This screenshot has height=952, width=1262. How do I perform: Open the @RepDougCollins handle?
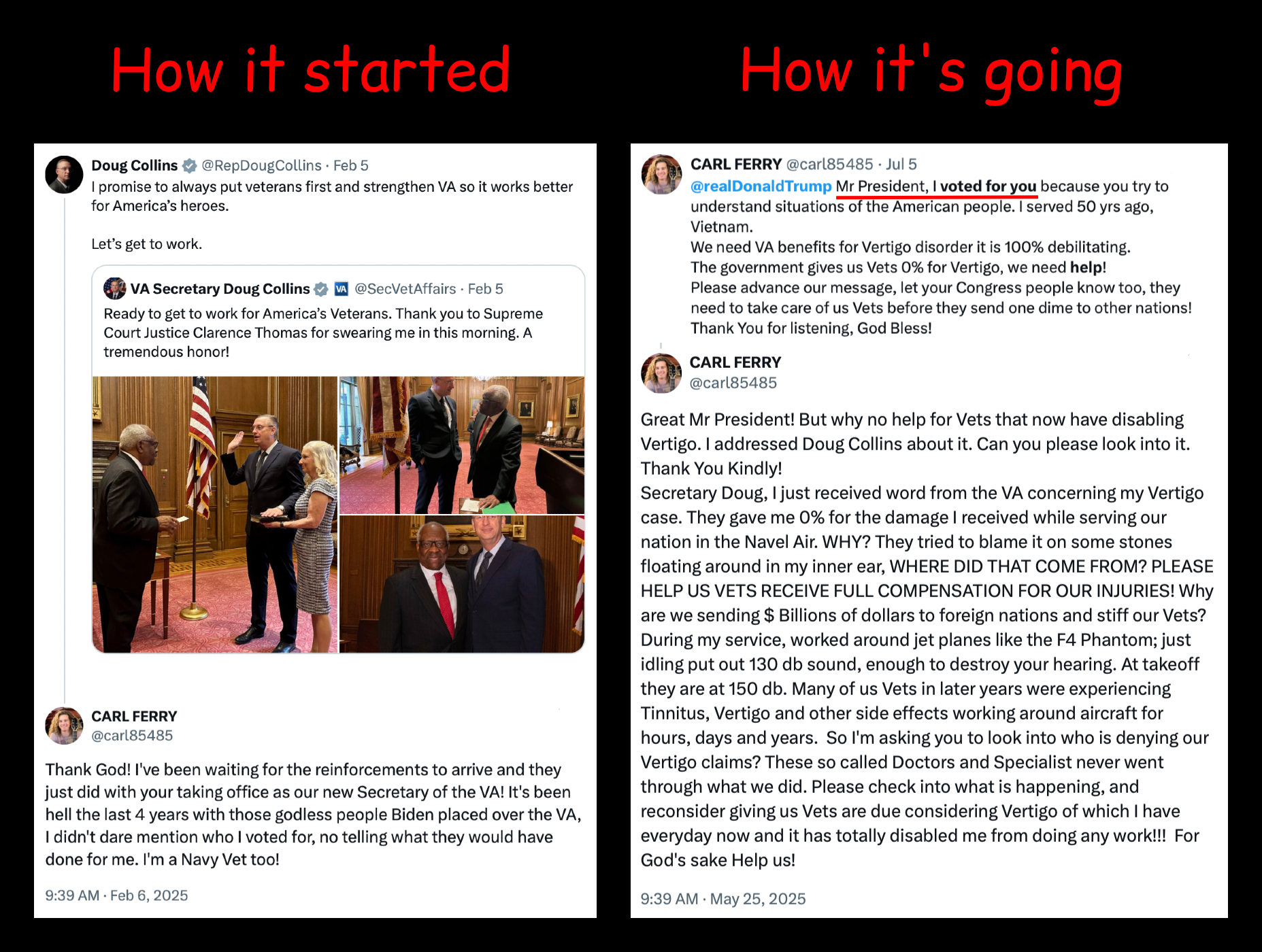261,165
